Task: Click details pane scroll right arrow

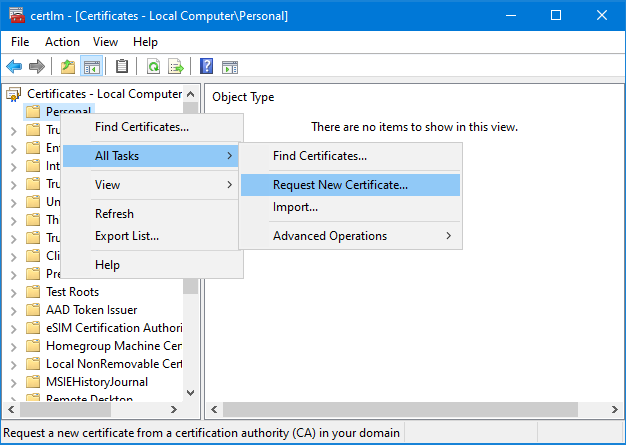Action: coord(615,409)
